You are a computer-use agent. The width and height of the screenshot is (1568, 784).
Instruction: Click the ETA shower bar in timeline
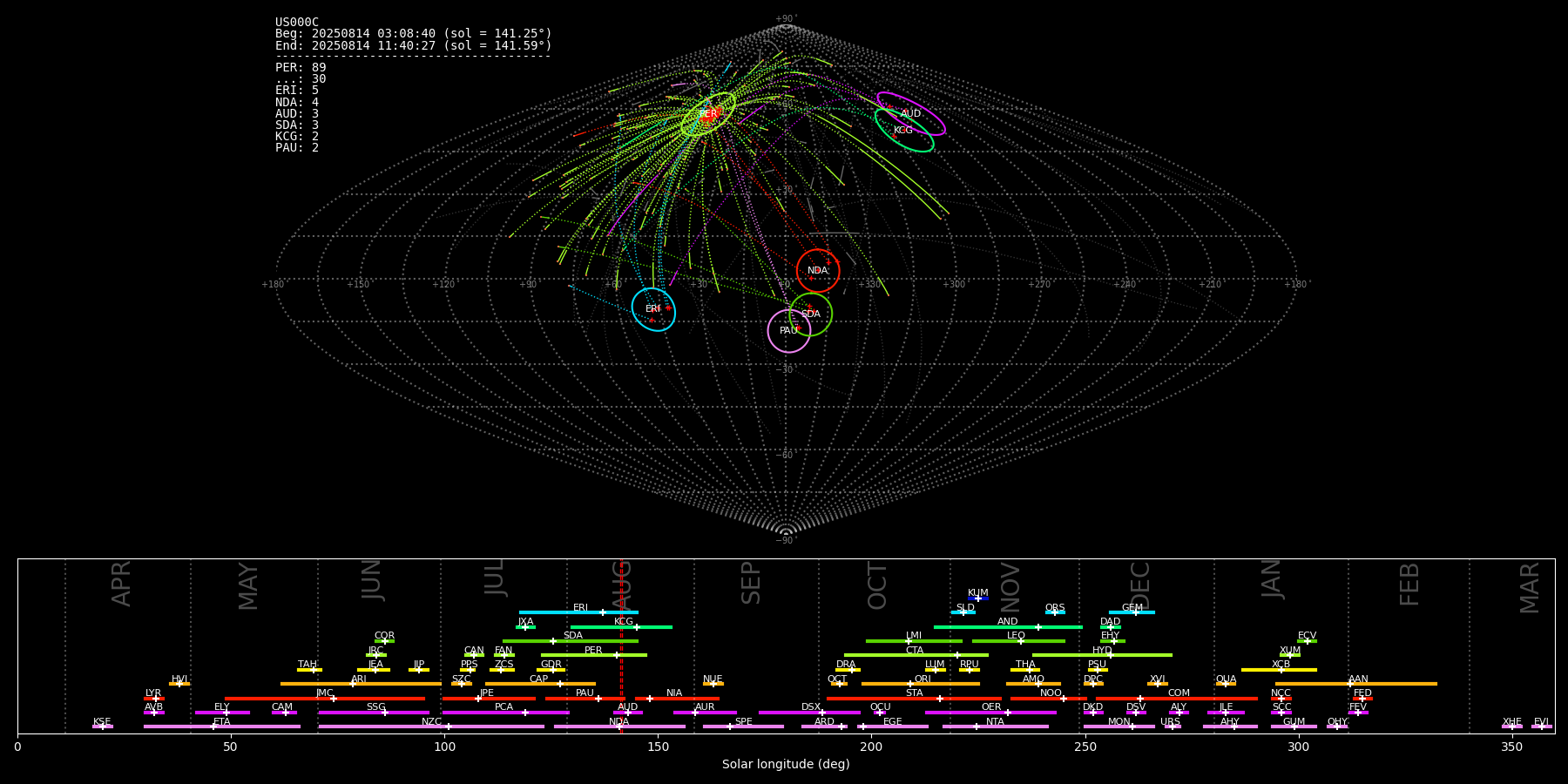[x=222, y=727]
